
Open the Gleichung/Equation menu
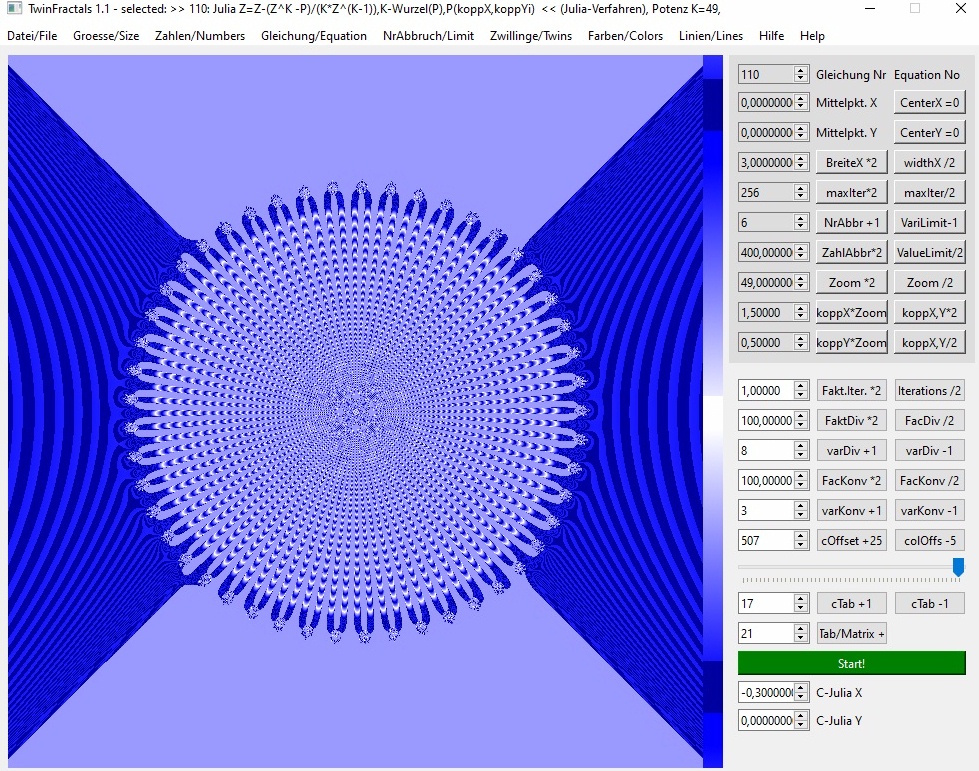point(314,36)
